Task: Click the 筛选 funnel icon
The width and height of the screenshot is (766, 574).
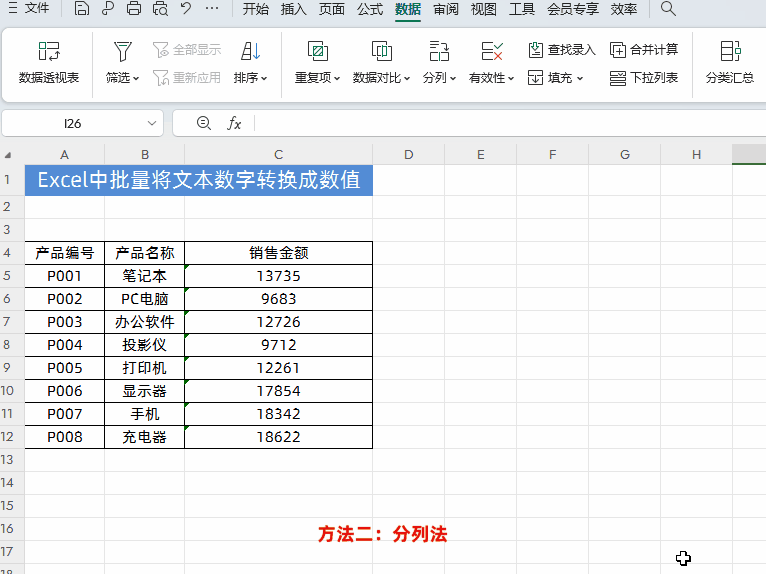Action: [x=123, y=51]
